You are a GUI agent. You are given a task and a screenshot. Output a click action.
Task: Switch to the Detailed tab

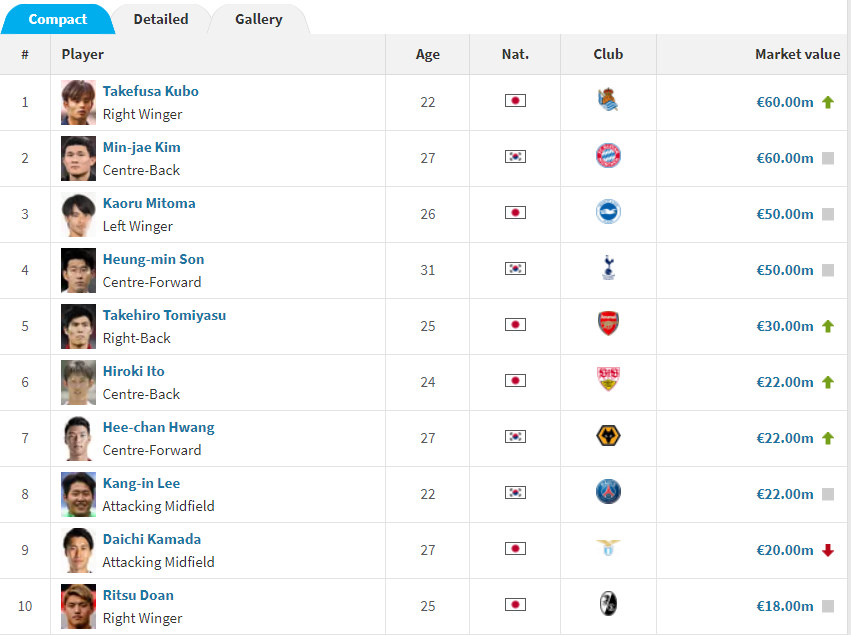click(161, 19)
